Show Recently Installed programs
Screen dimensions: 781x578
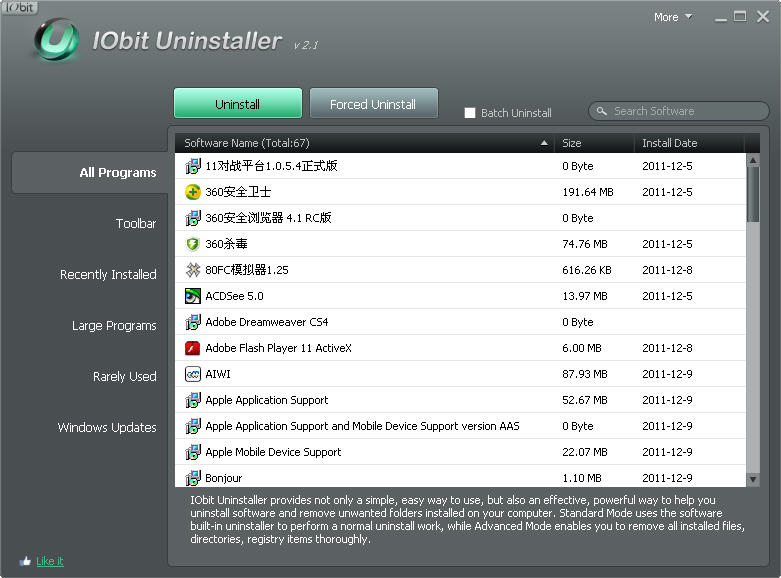tap(108, 275)
